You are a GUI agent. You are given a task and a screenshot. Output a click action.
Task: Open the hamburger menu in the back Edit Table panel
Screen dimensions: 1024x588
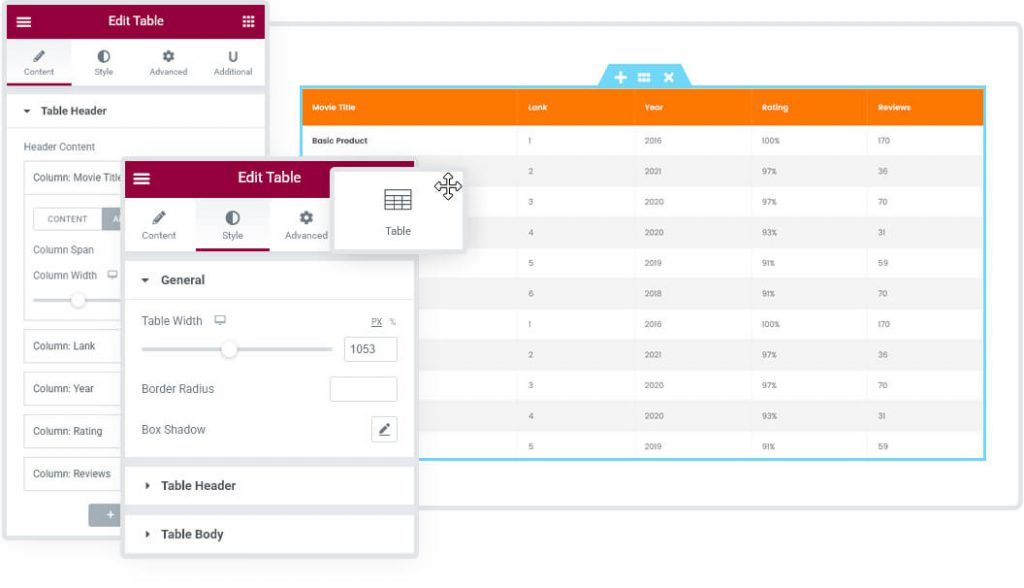point(24,22)
